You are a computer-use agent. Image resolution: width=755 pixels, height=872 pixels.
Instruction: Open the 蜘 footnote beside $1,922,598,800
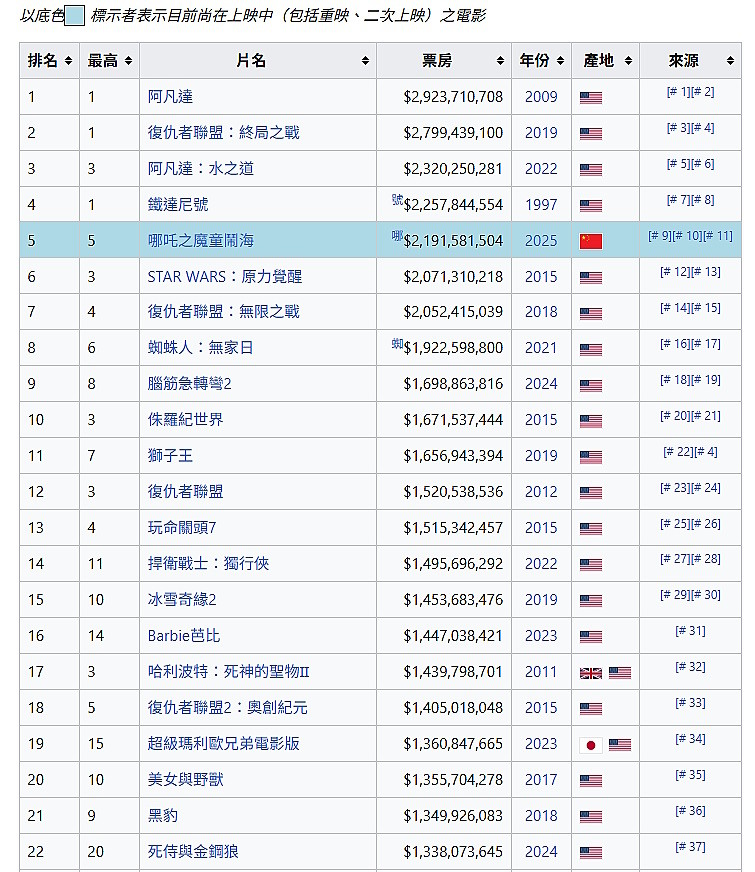point(397,344)
